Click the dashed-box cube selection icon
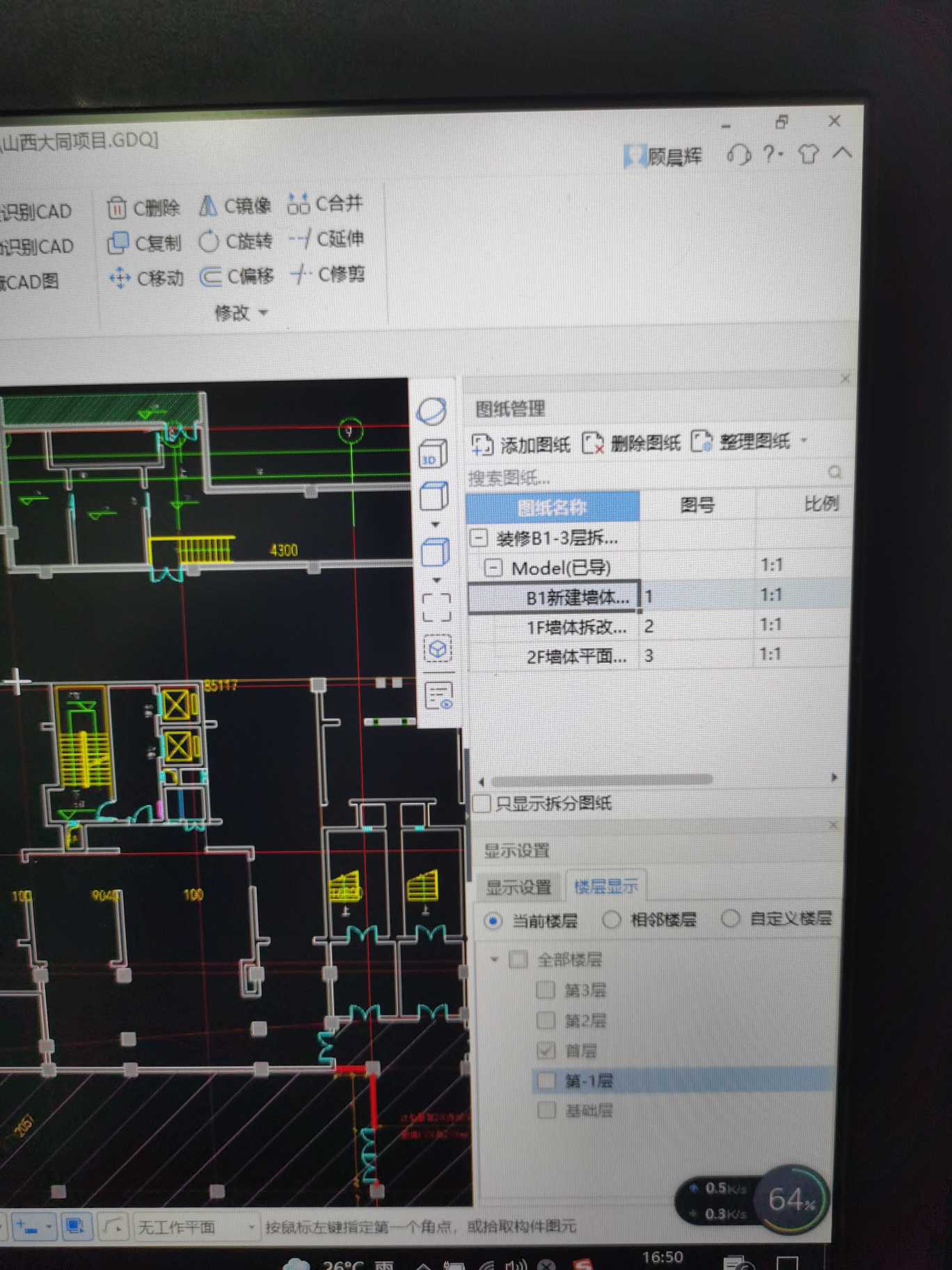 [438, 649]
